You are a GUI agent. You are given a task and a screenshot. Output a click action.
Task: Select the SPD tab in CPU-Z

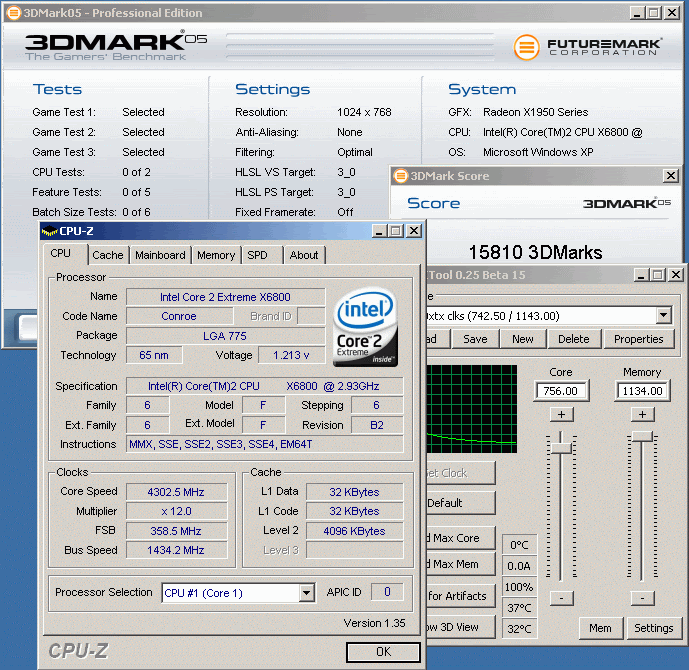point(257,255)
